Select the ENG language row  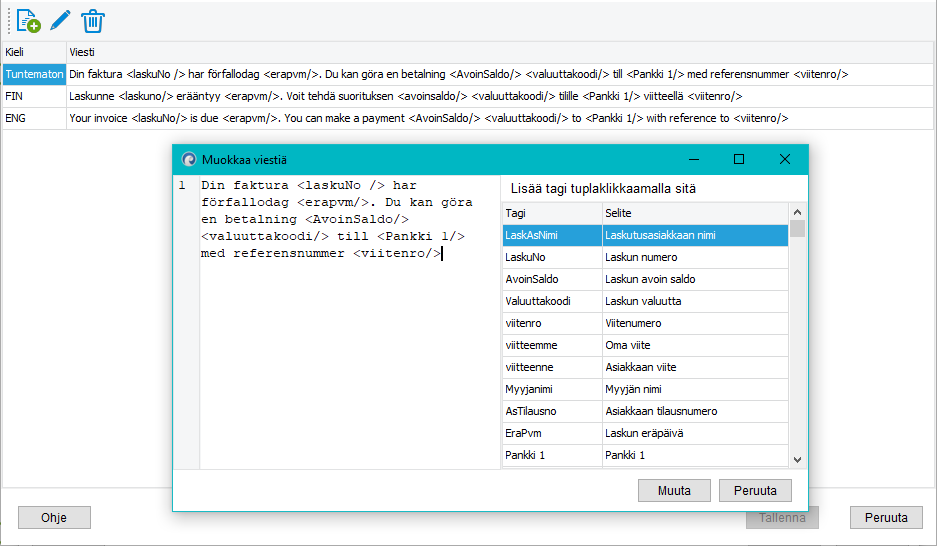point(34,118)
